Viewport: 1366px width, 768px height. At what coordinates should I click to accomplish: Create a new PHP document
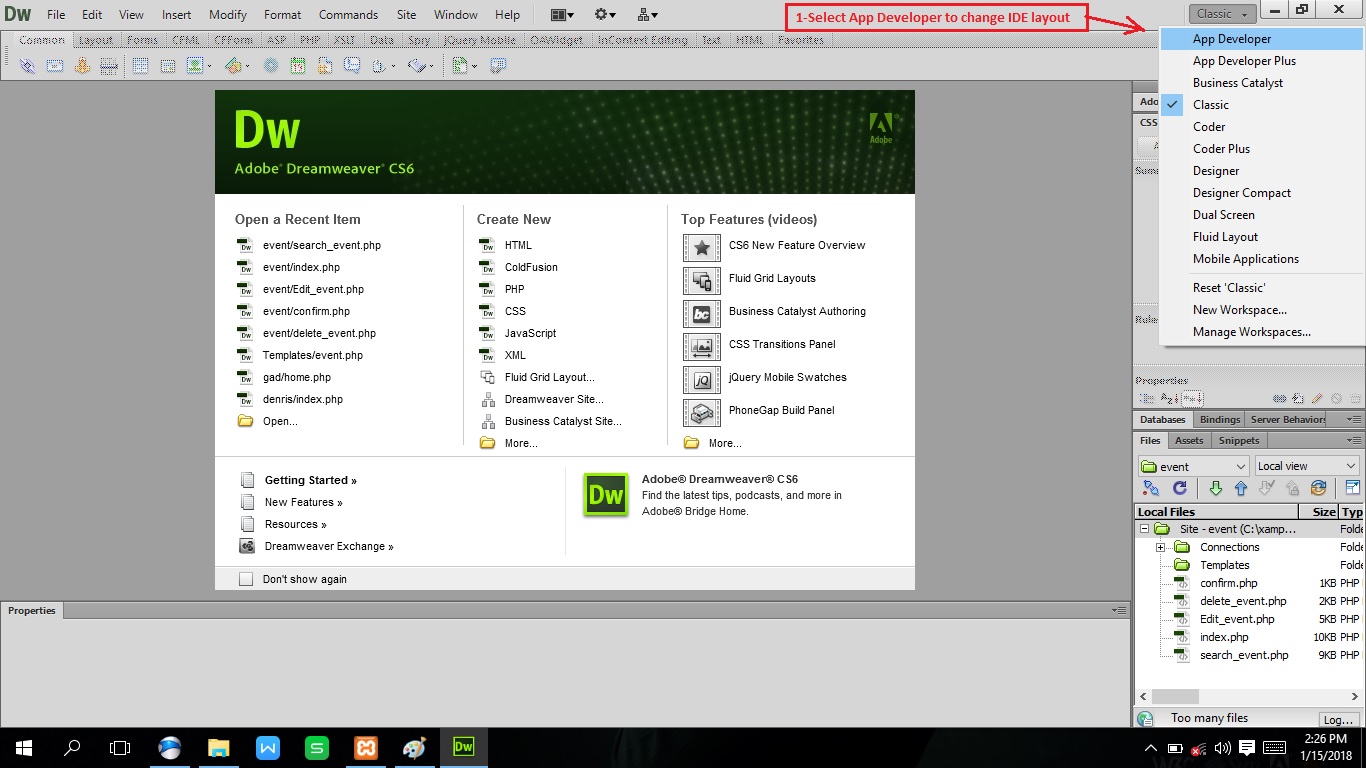[x=514, y=289]
